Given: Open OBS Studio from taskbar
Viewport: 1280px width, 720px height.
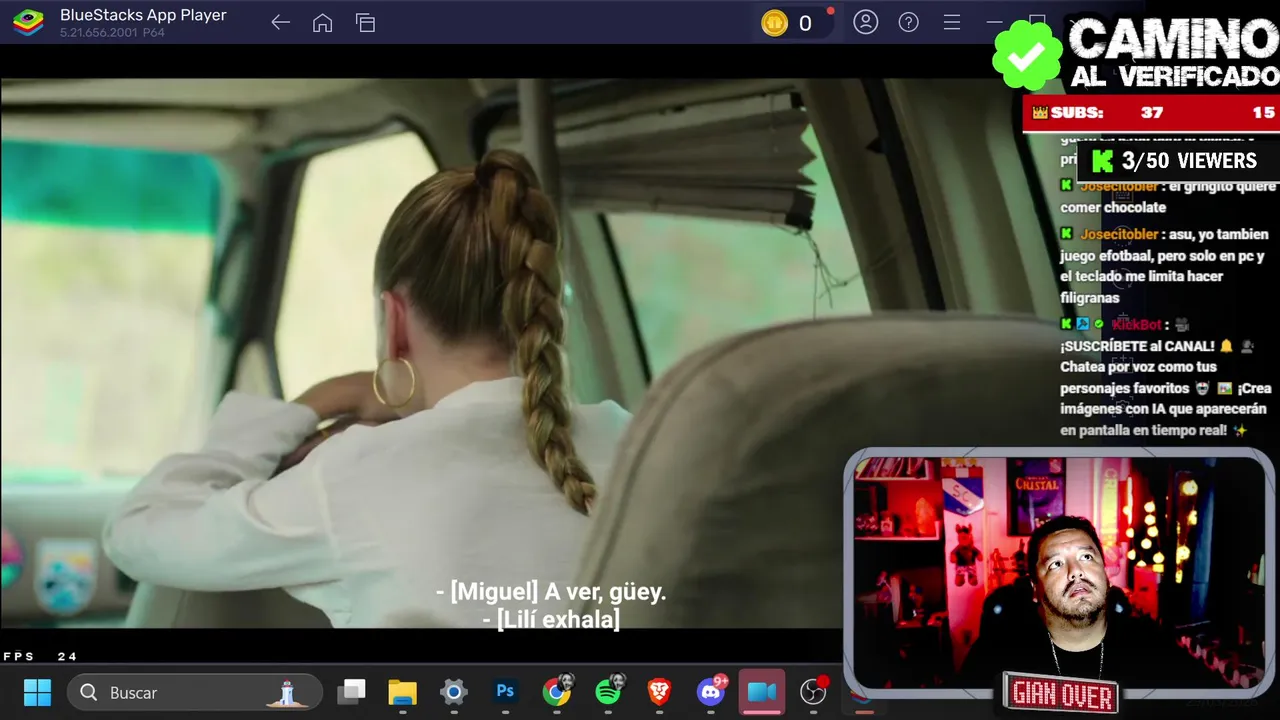Looking at the screenshot, I should (x=814, y=691).
